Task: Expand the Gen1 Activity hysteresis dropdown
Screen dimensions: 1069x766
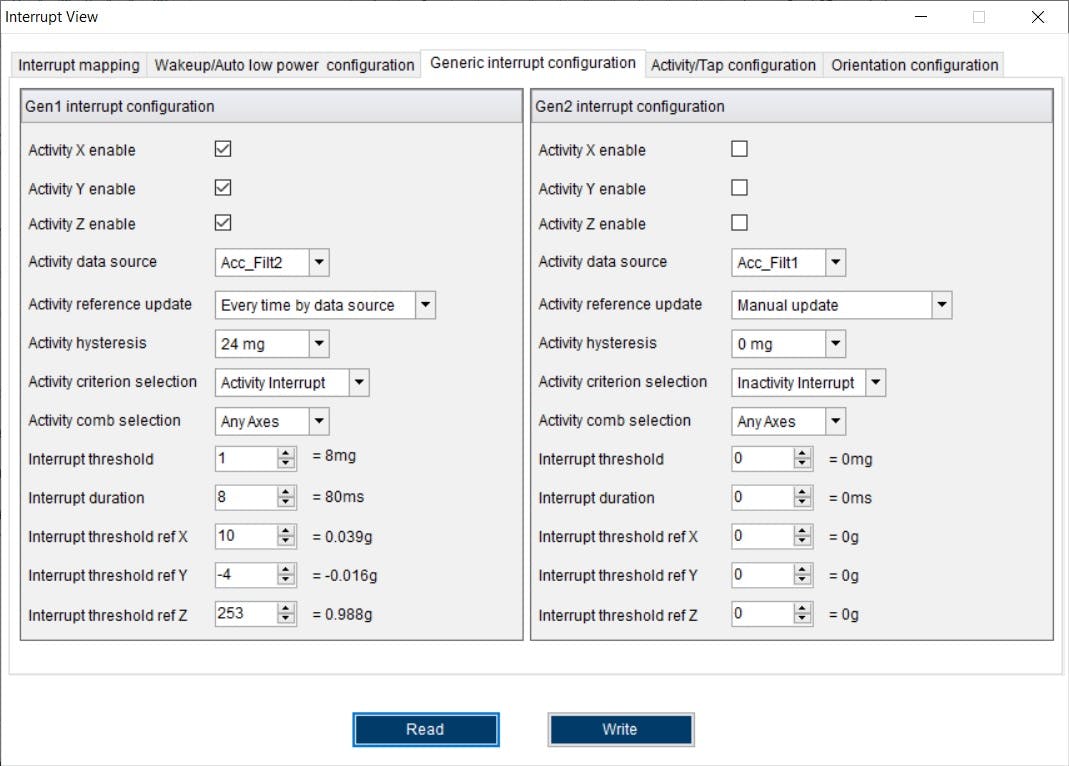Action: (x=317, y=343)
